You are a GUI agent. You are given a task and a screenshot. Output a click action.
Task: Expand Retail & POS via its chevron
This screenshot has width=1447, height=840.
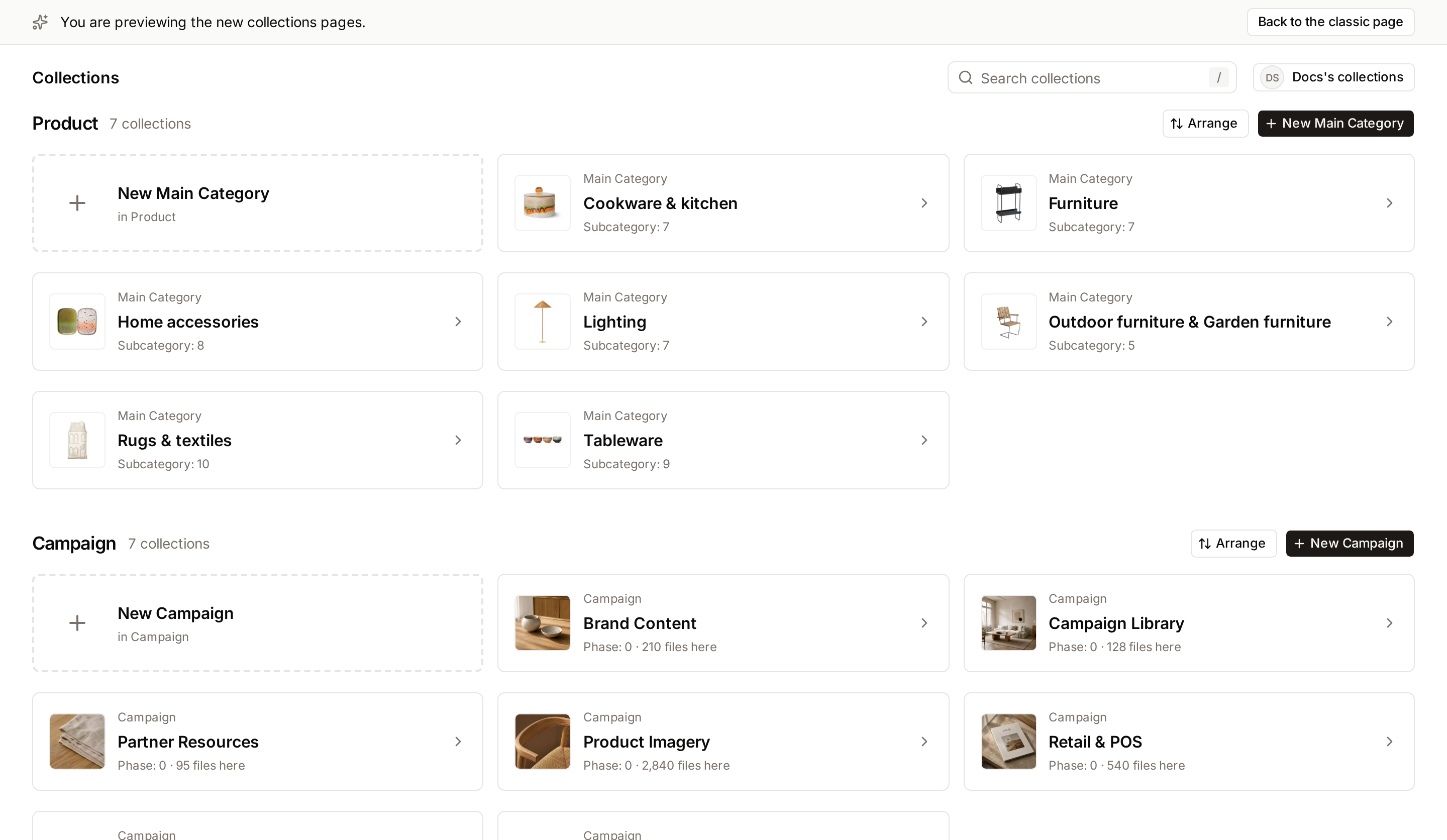1389,742
